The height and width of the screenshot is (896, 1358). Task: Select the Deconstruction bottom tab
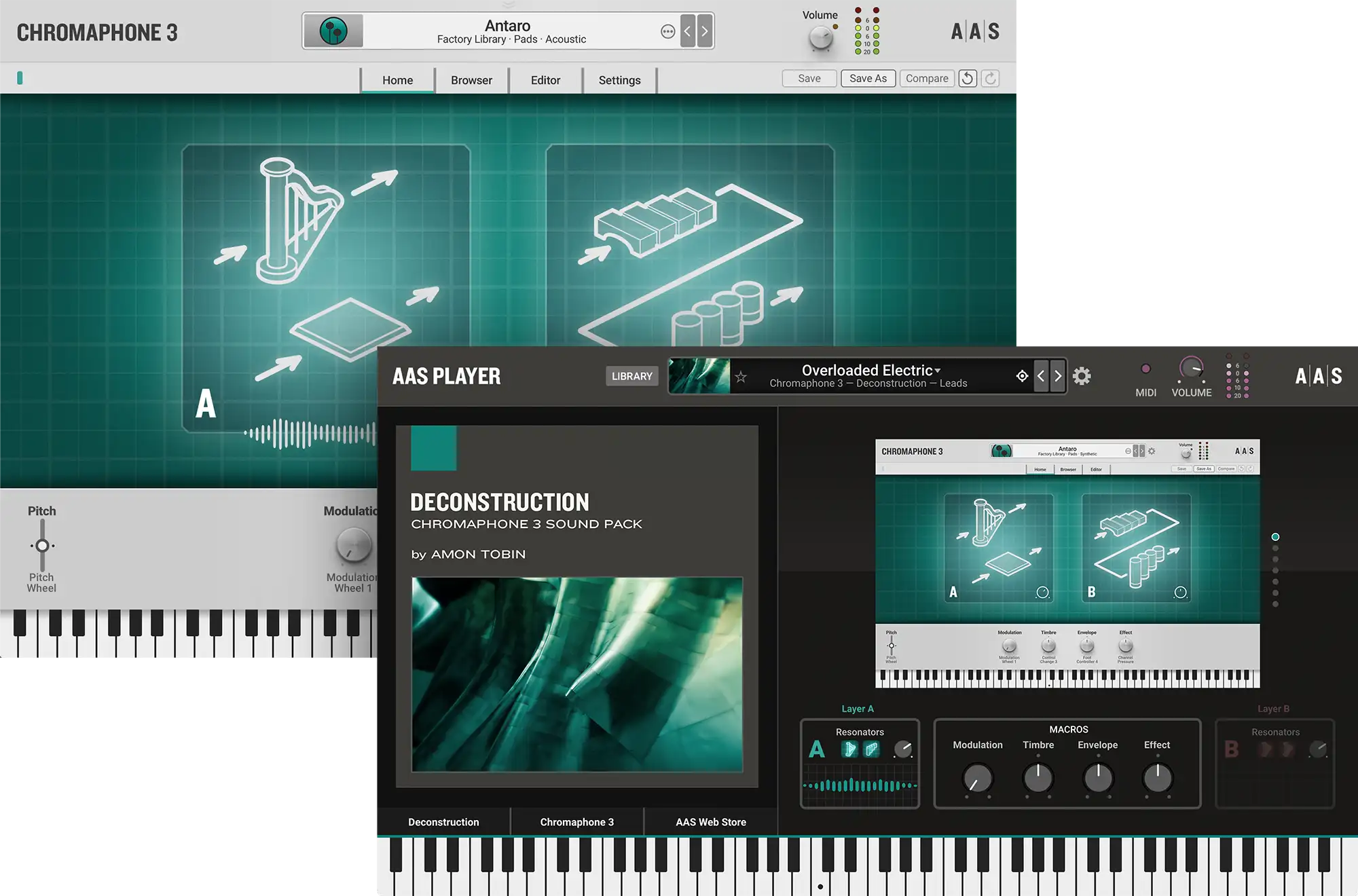443,822
